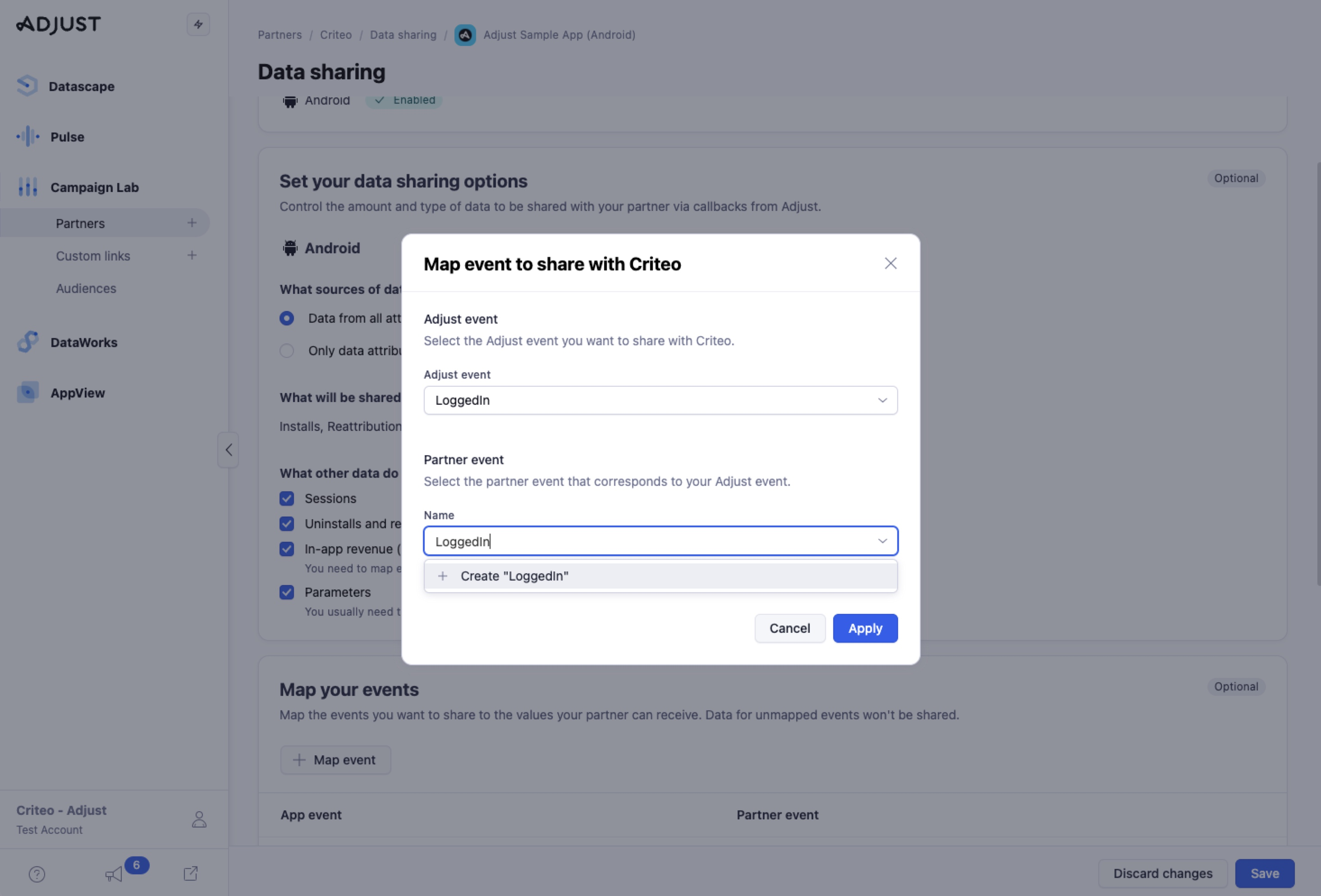1321x896 pixels.
Task: Click the App event column header
Action: tap(311, 815)
